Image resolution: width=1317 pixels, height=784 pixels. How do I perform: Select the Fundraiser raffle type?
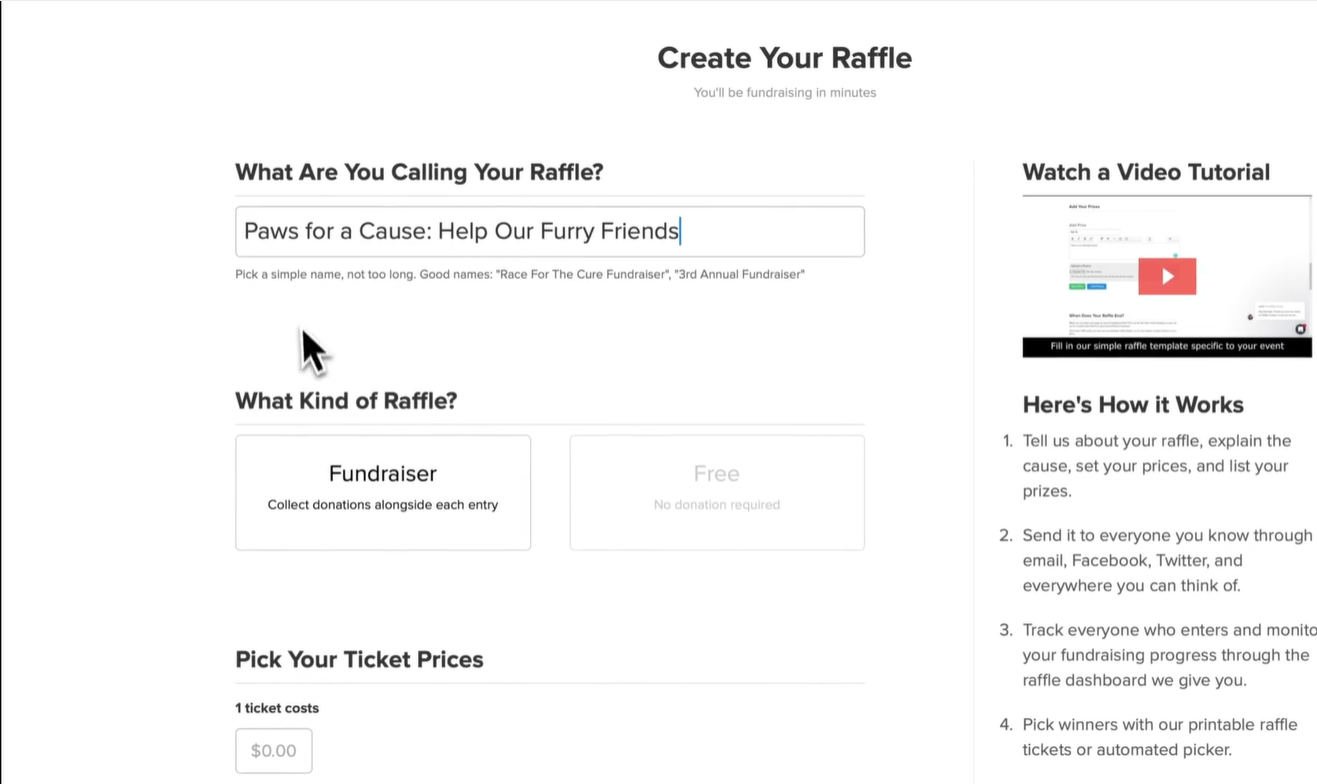coord(382,492)
